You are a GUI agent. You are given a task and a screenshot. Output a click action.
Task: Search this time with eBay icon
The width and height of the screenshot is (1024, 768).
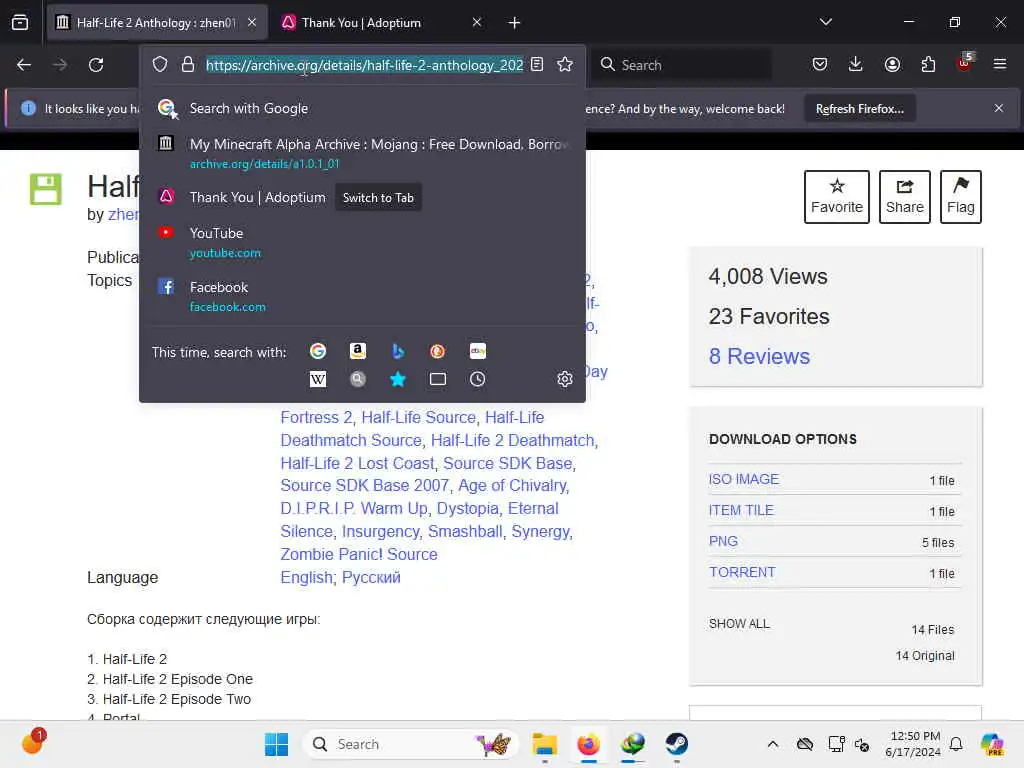coord(477,351)
